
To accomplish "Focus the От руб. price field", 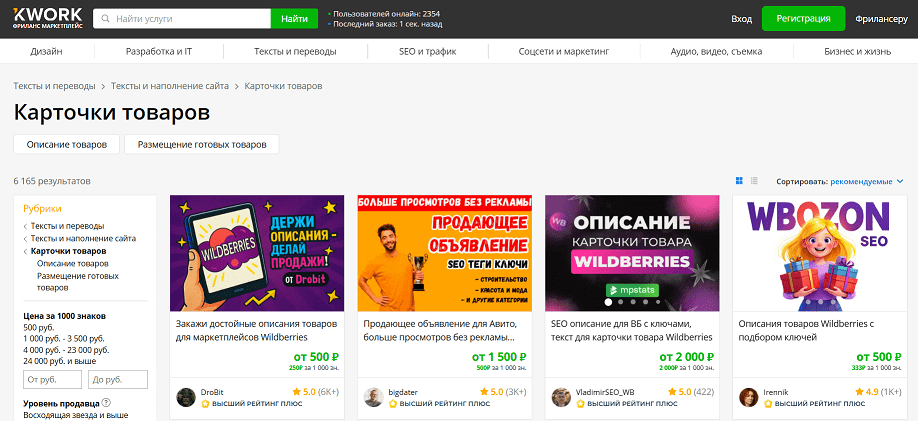I will pyautogui.click(x=53, y=379).
